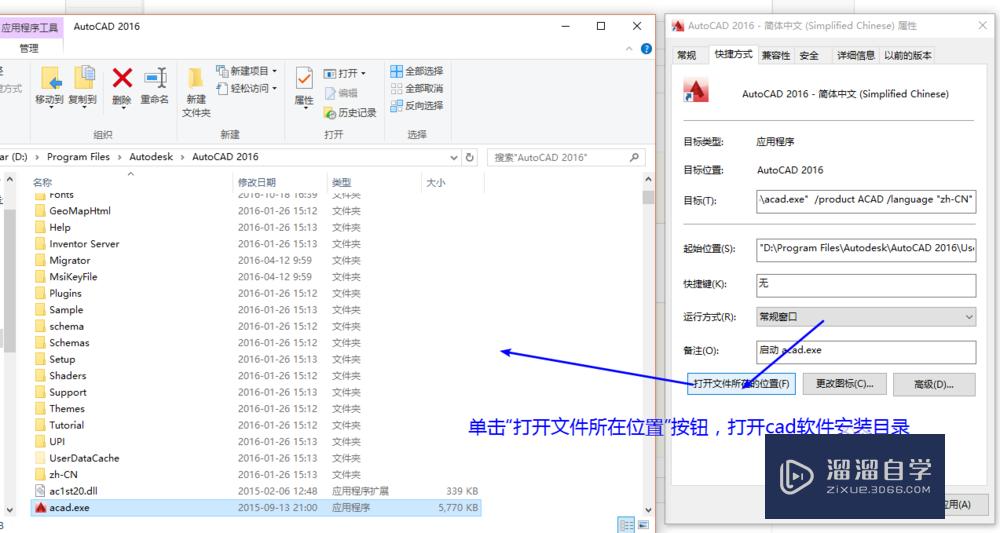Click the search magnifier icon
Screen dimensions: 1000x533
tap(634, 157)
